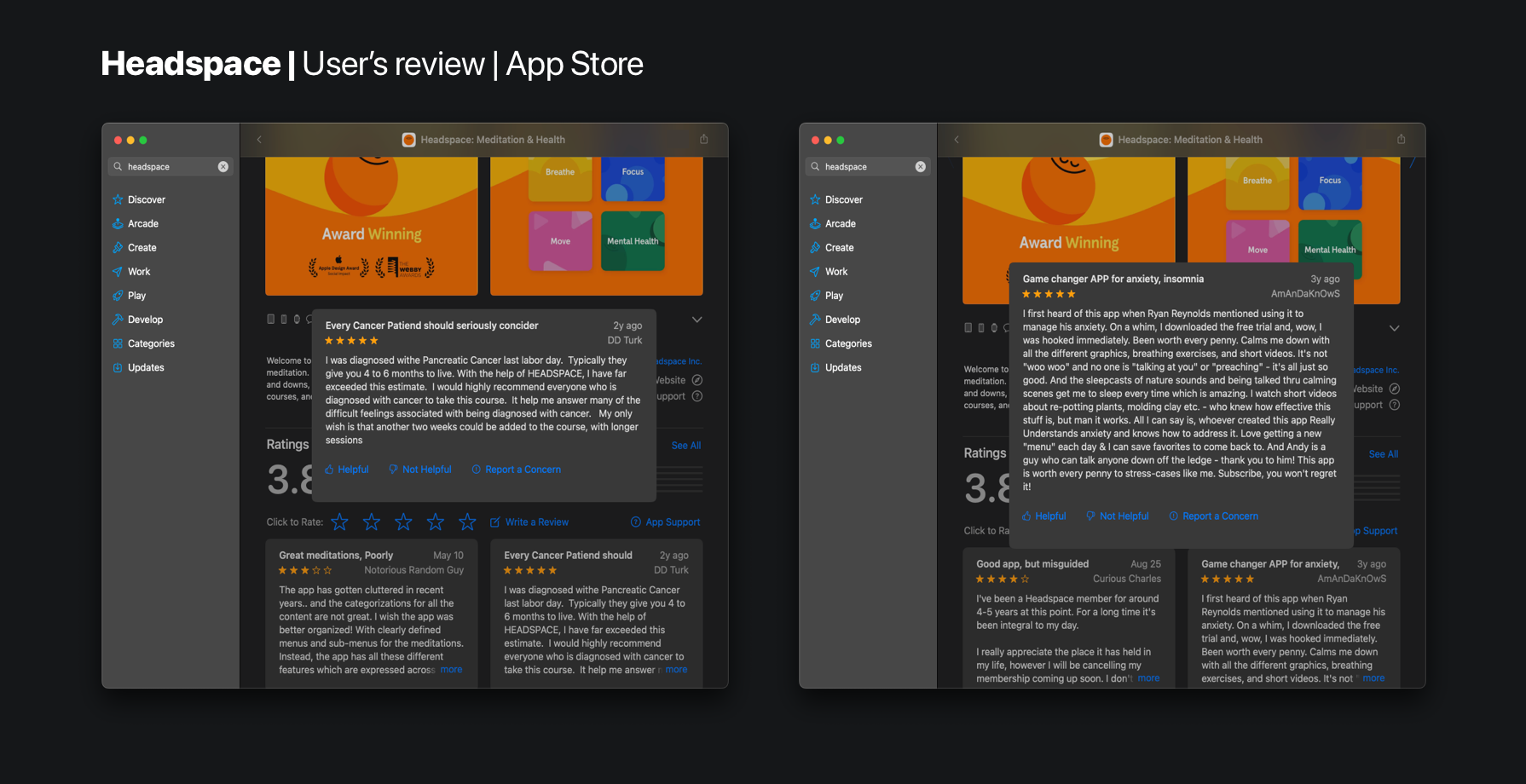Mark AmAnDaKnOwS's popup review as Not Helpful

pyautogui.click(x=1118, y=516)
